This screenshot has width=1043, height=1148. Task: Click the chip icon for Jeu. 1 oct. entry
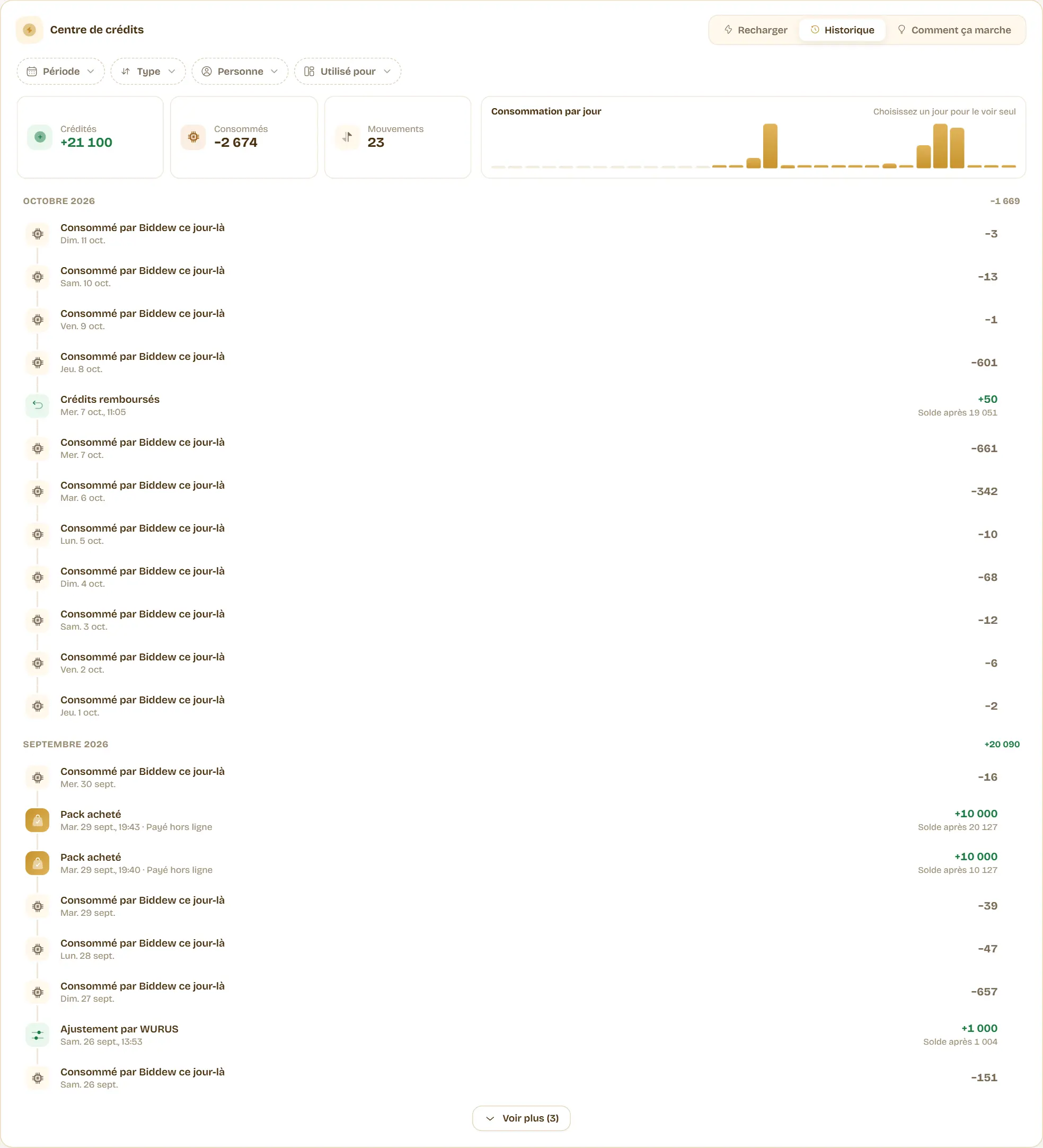[x=38, y=705]
